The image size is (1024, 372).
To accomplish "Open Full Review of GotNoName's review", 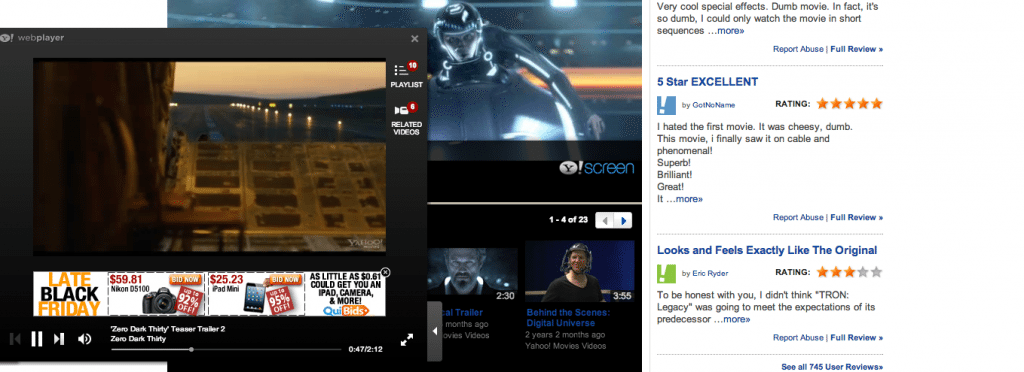I will tap(856, 217).
